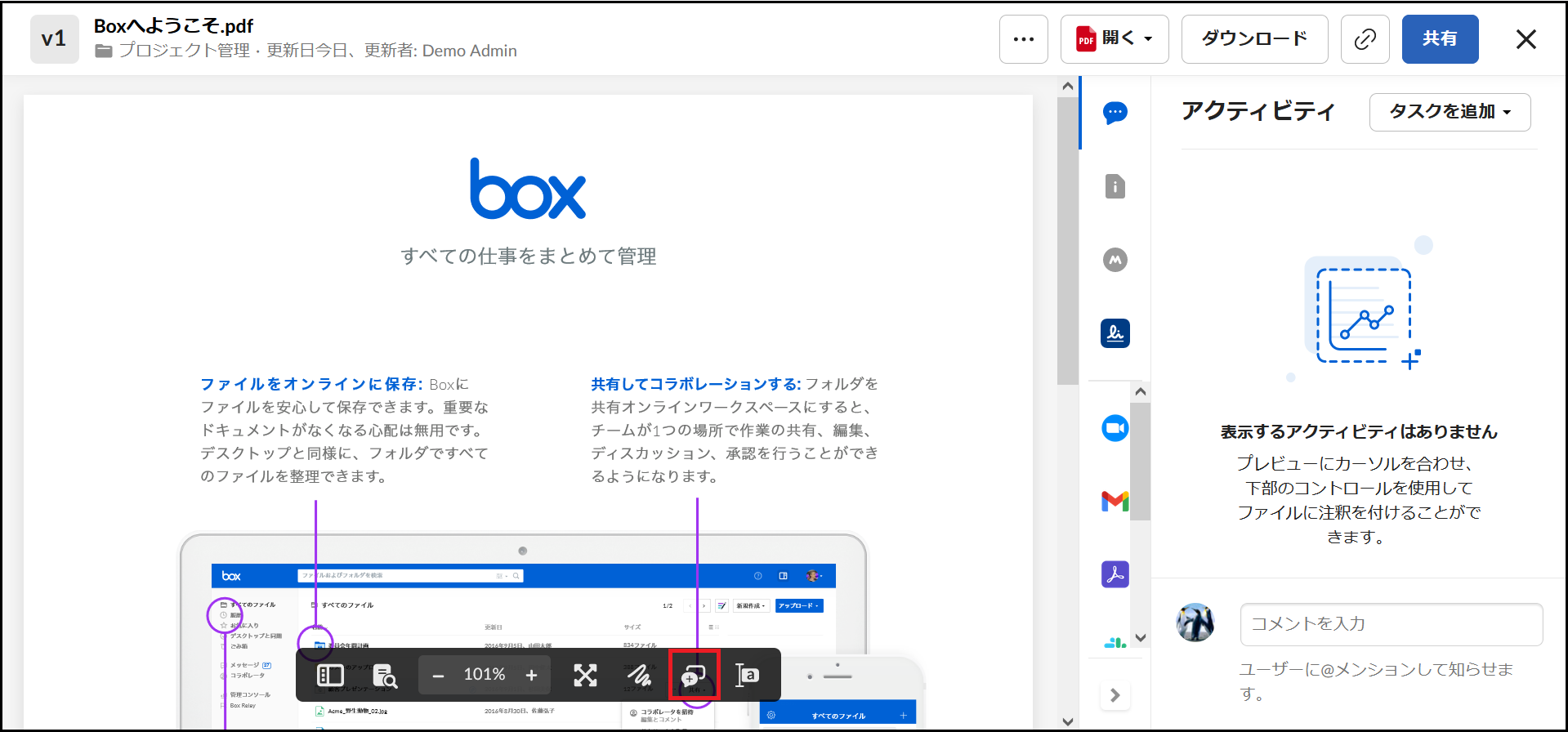Click the 共有してコラボレーションする heading
The image size is (1568, 732).
[696, 384]
